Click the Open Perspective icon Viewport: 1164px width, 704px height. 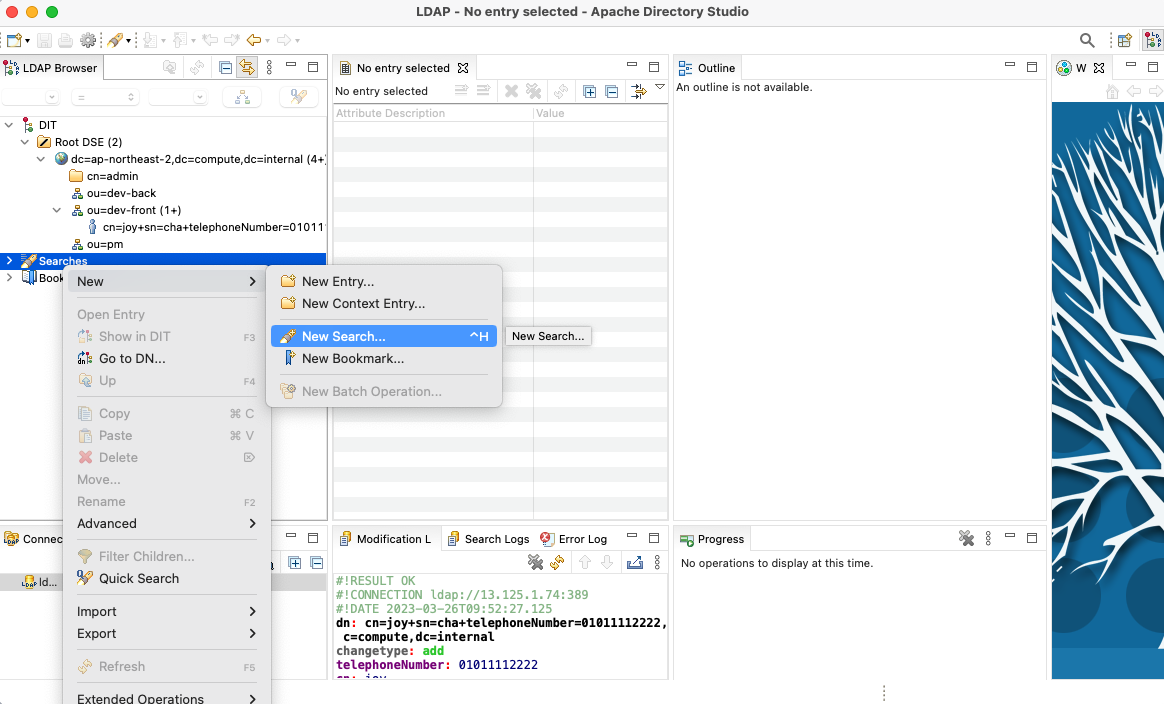[x=1125, y=40]
